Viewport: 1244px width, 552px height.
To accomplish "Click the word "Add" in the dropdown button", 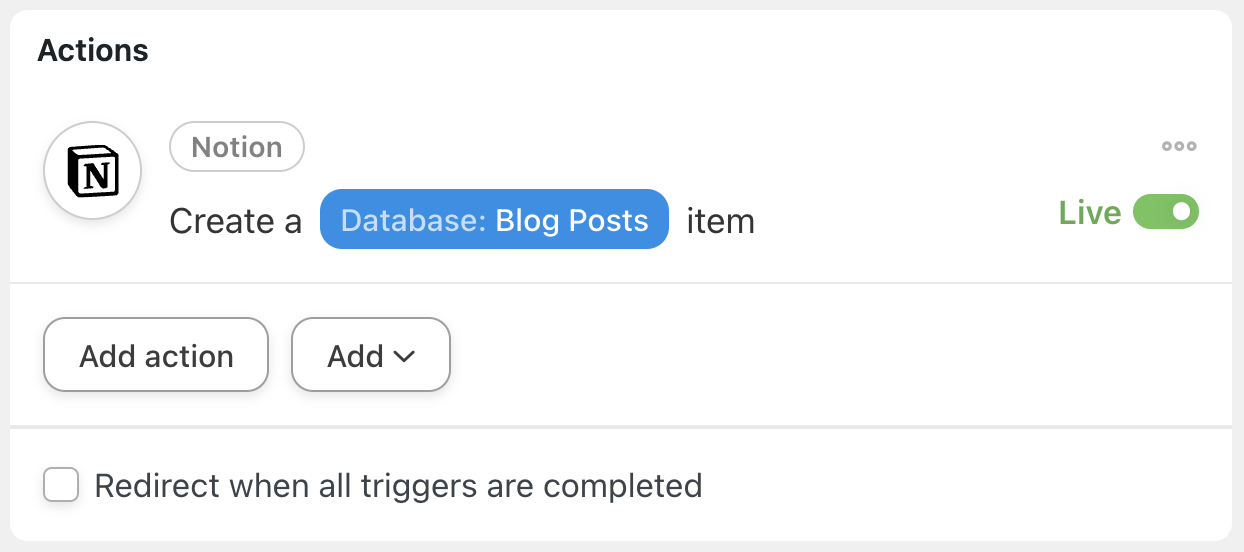I will (x=356, y=356).
